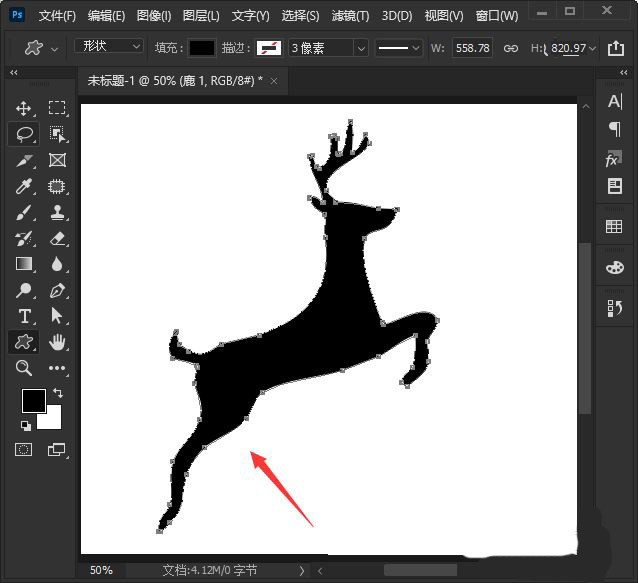Open the 窗口(W) menu
This screenshot has width=638, height=583.
[497, 16]
